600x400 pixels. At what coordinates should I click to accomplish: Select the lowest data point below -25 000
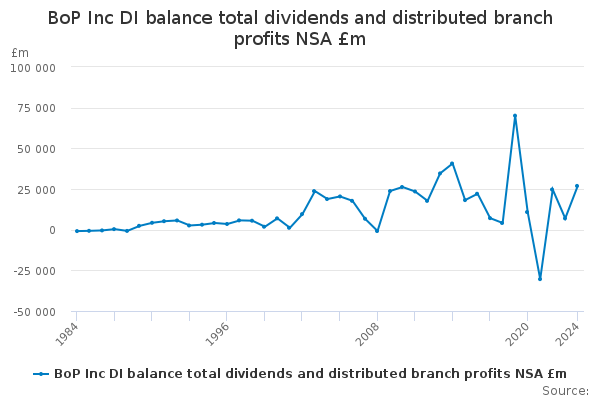click(540, 278)
